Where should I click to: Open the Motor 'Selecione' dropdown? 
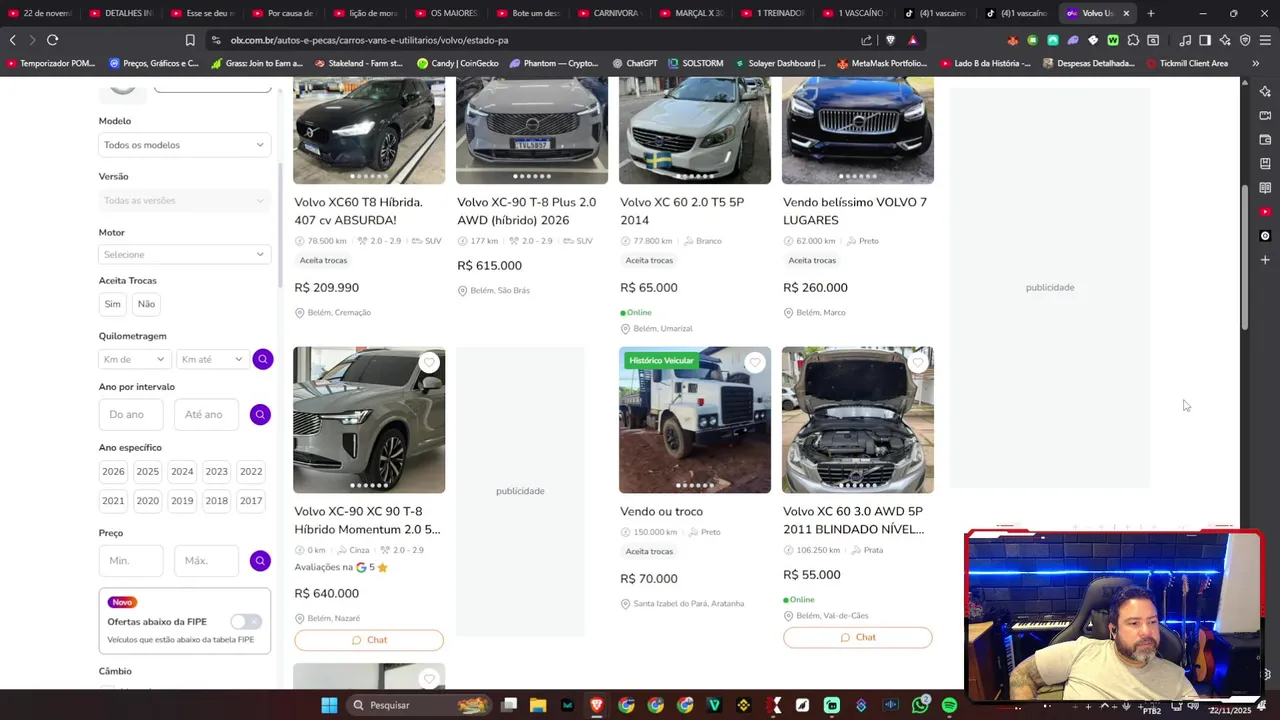pyautogui.click(x=185, y=254)
